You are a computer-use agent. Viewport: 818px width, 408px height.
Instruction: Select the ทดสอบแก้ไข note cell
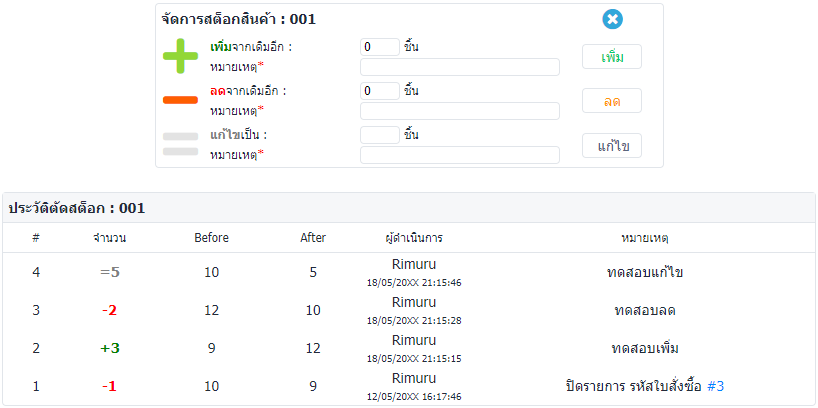point(645,272)
